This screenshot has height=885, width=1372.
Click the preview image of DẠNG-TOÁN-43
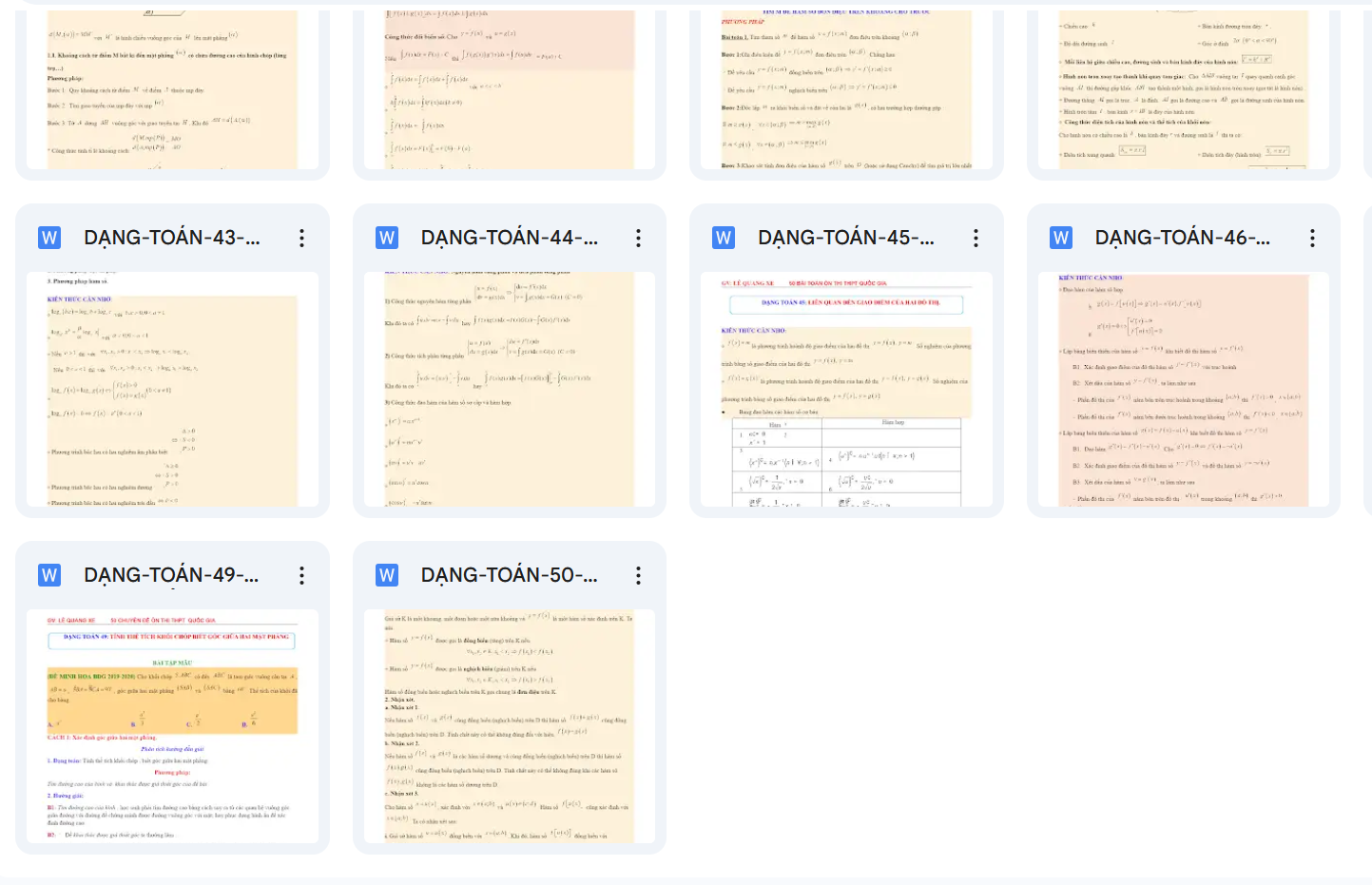tap(172, 390)
